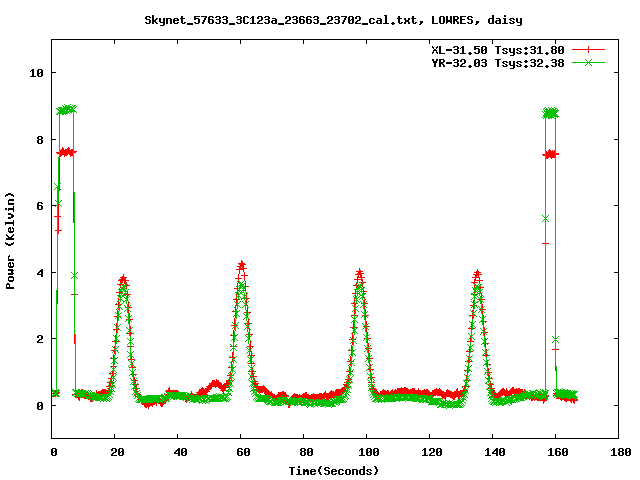640x480 pixels.
Task: Click the x-axis tick label 180
Action: (619, 452)
